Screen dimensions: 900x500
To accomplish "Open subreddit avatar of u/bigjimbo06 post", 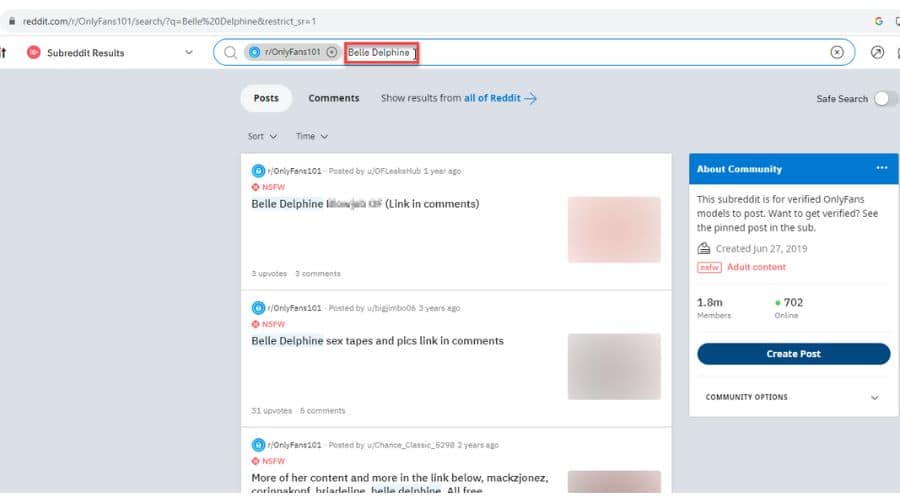I will 258,308.
